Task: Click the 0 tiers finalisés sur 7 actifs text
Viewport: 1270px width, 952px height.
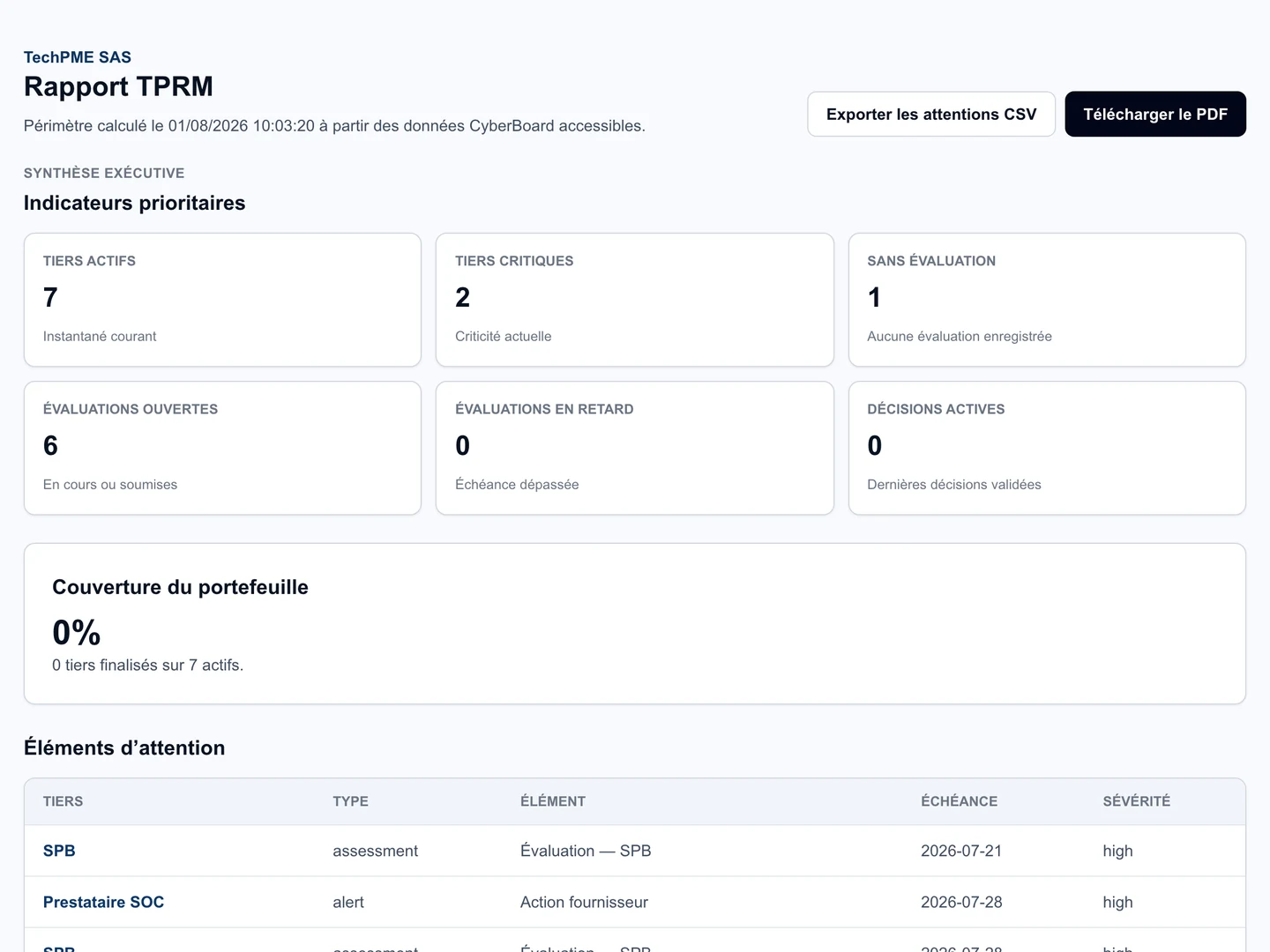Action: click(148, 666)
